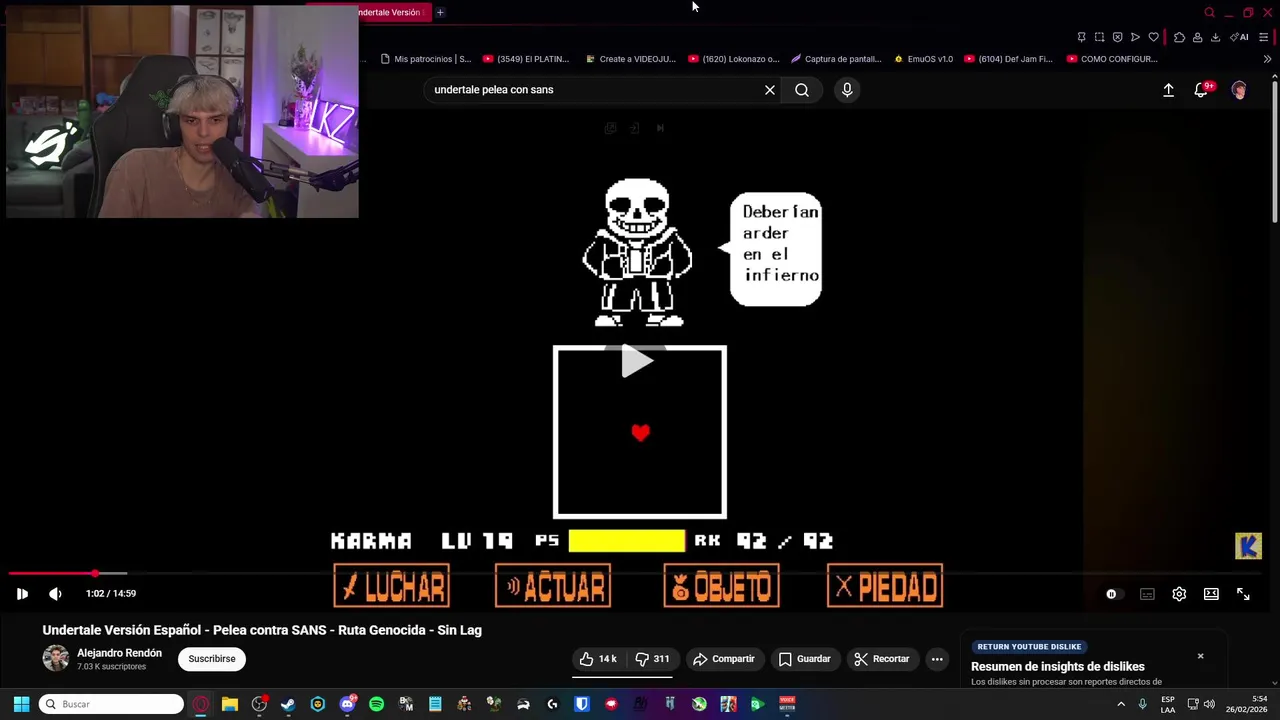Open File Explorer from the taskbar
Viewport: 1280px width, 720px height.
tap(229, 704)
